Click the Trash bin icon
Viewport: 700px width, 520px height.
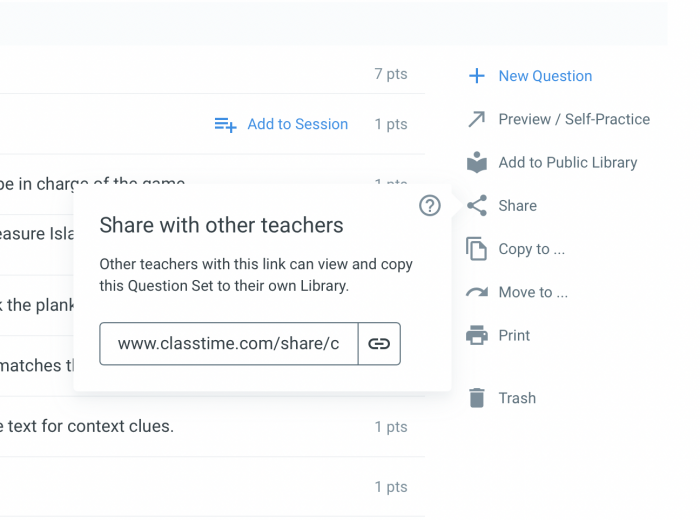477,398
